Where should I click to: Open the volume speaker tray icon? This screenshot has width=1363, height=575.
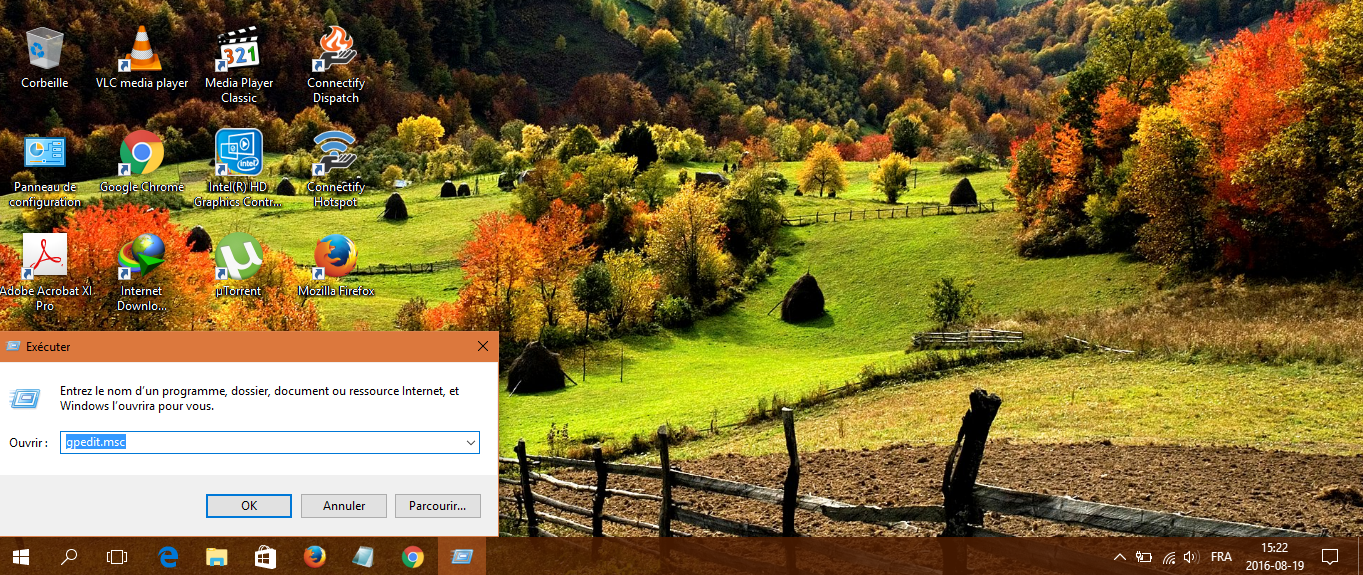(x=1190, y=557)
